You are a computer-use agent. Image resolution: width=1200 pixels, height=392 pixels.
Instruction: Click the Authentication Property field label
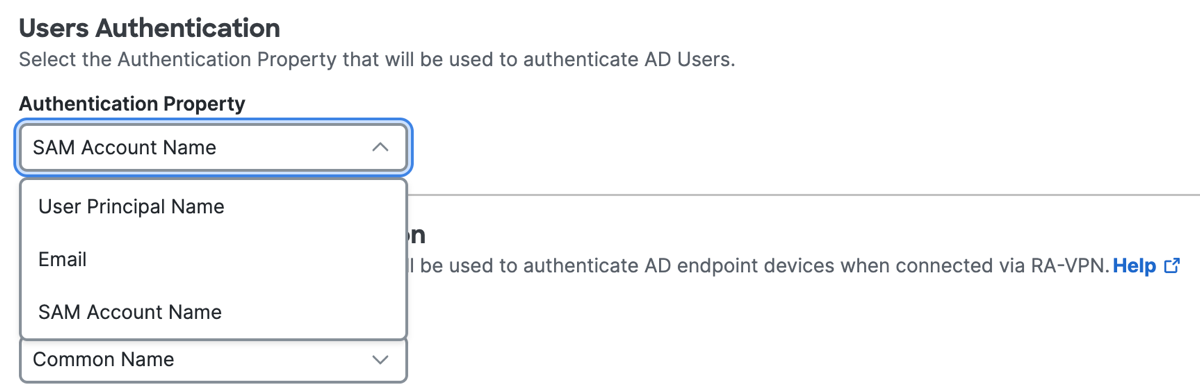pos(132,104)
